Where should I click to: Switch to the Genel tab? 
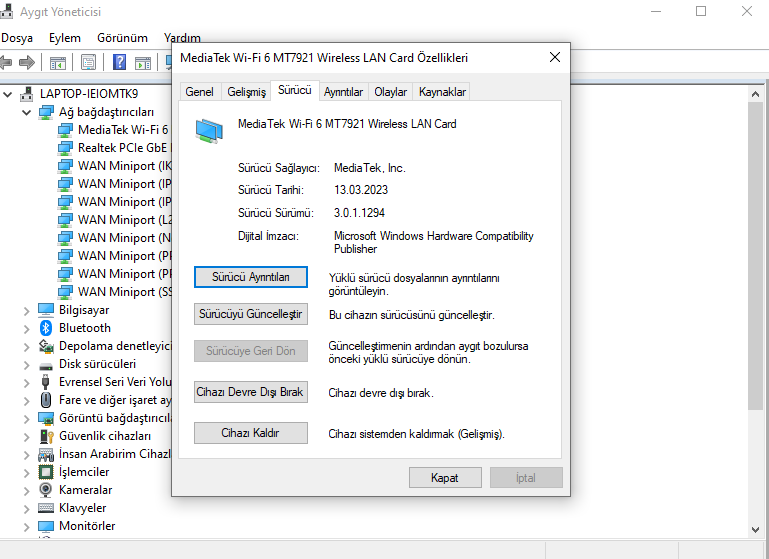point(200,92)
